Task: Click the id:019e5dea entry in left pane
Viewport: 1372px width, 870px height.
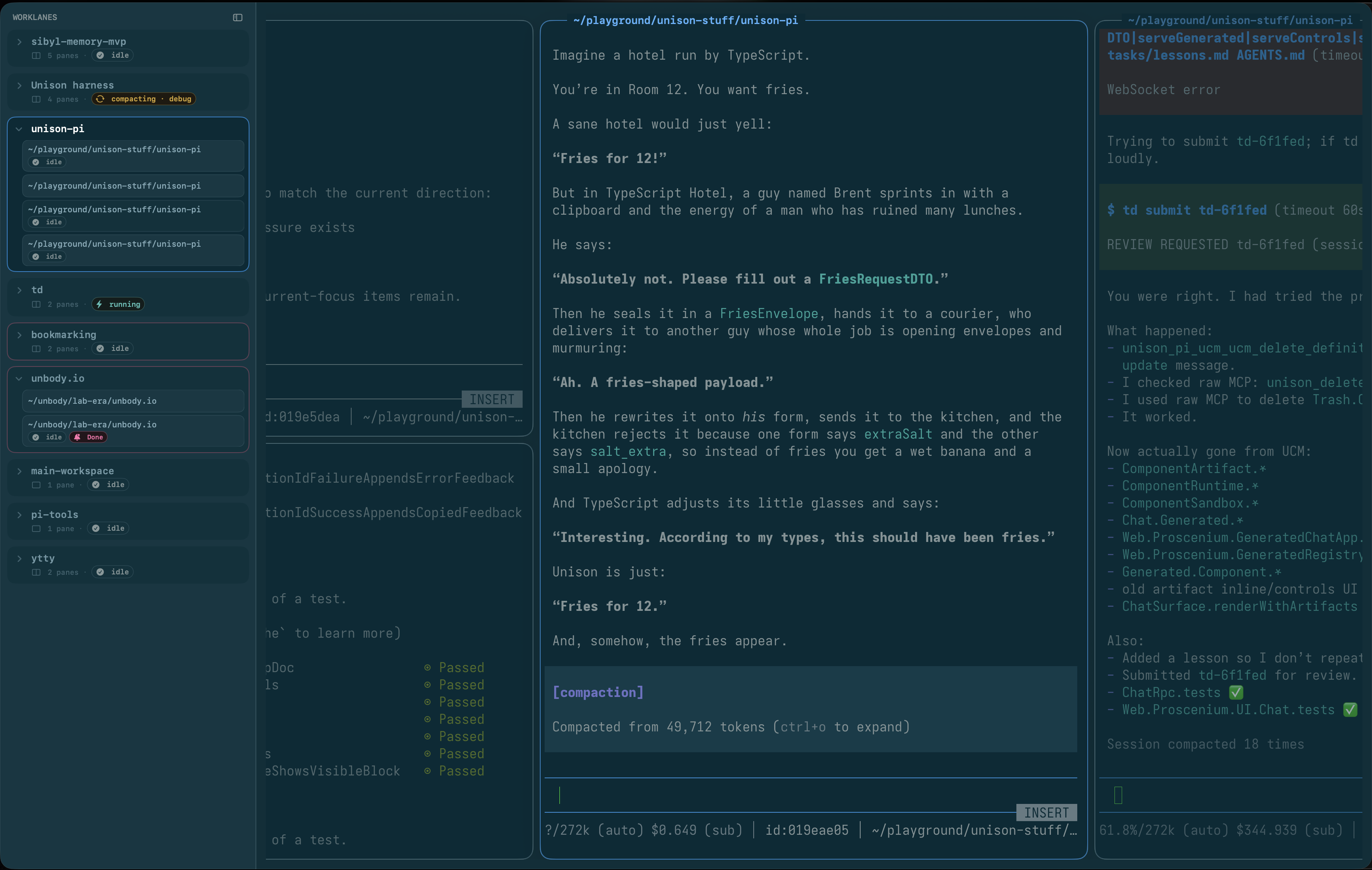Action: (x=302, y=417)
